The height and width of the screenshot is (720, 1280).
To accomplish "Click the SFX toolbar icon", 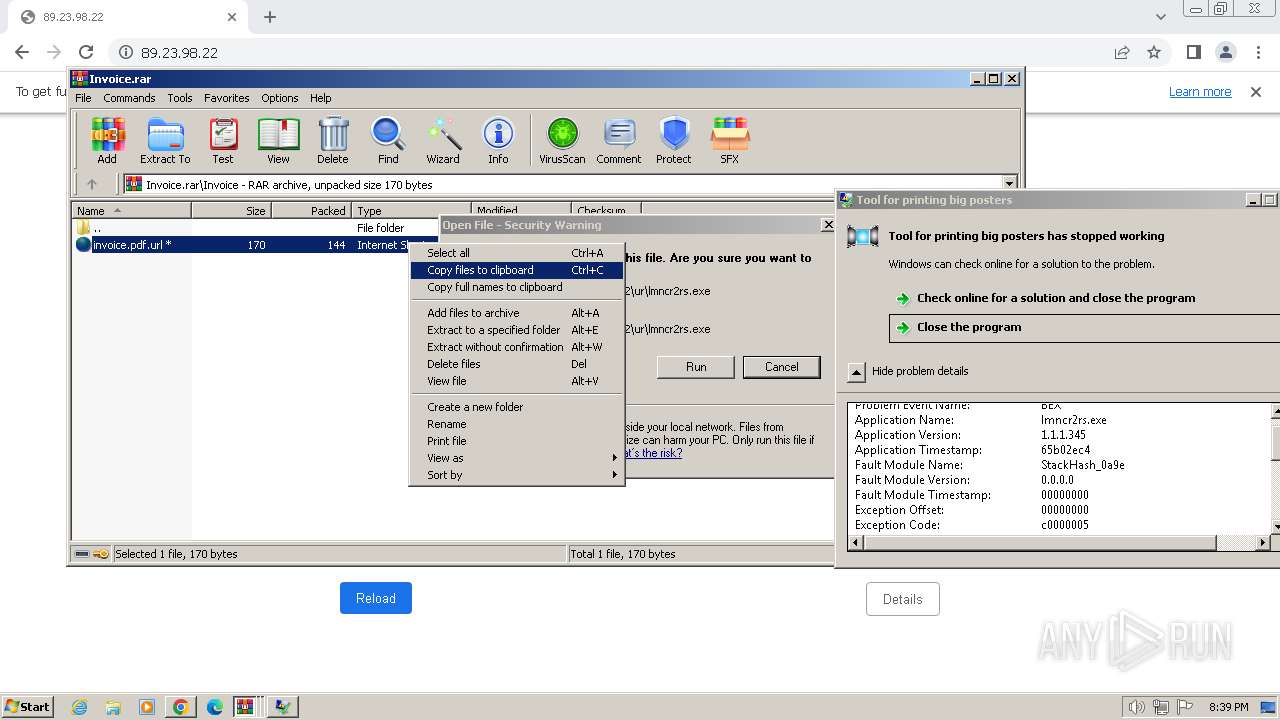I will [x=730, y=140].
